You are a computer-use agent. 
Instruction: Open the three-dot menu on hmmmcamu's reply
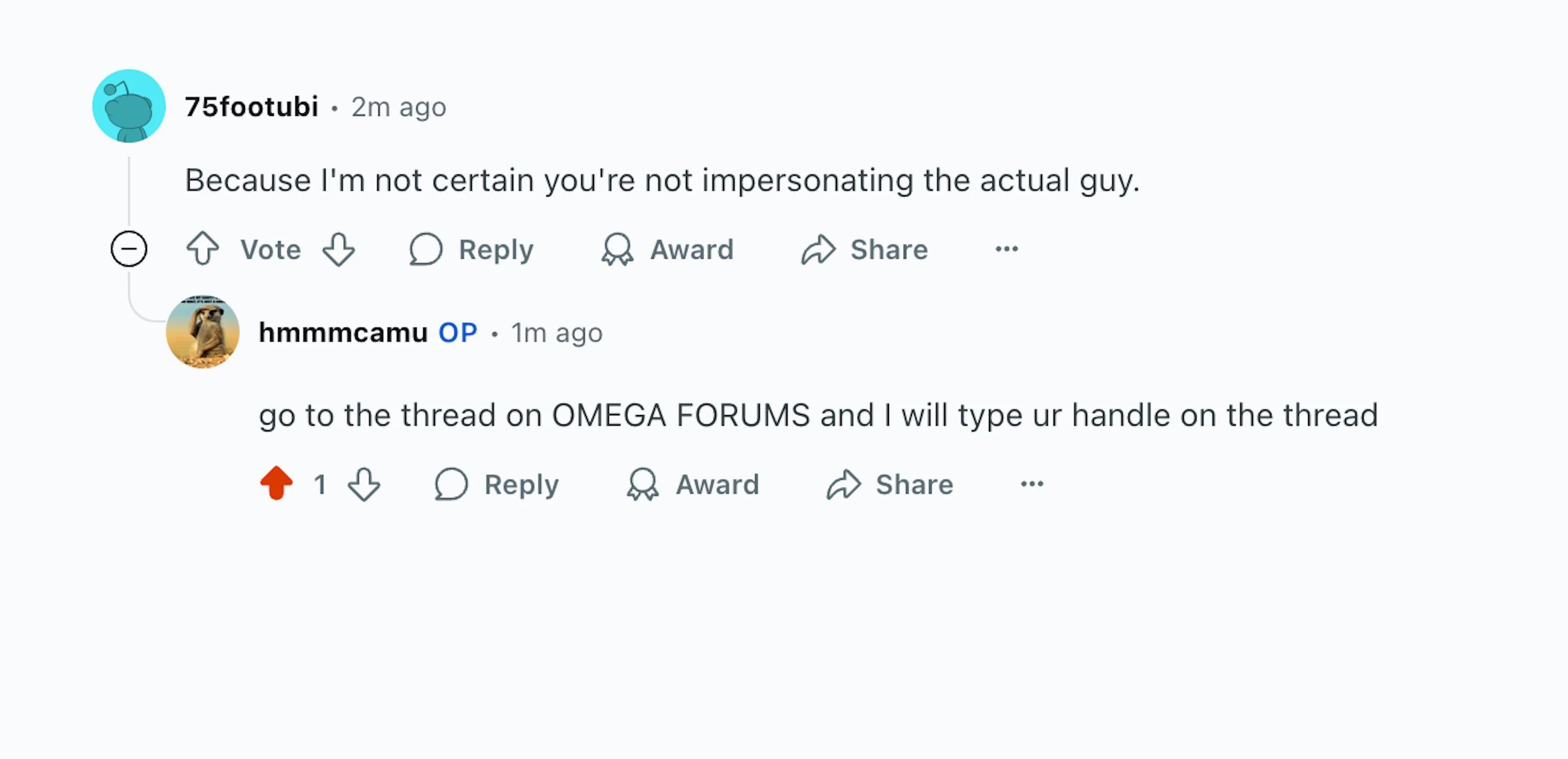[1032, 484]
